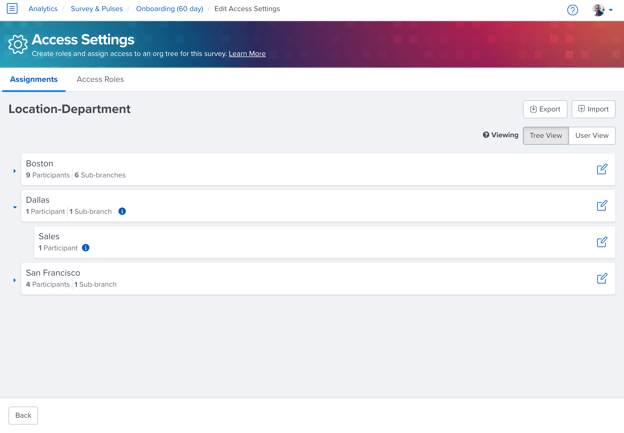Screen dimensions: 624x433
Task: Switch to User View mode
Action: point(592,136)
